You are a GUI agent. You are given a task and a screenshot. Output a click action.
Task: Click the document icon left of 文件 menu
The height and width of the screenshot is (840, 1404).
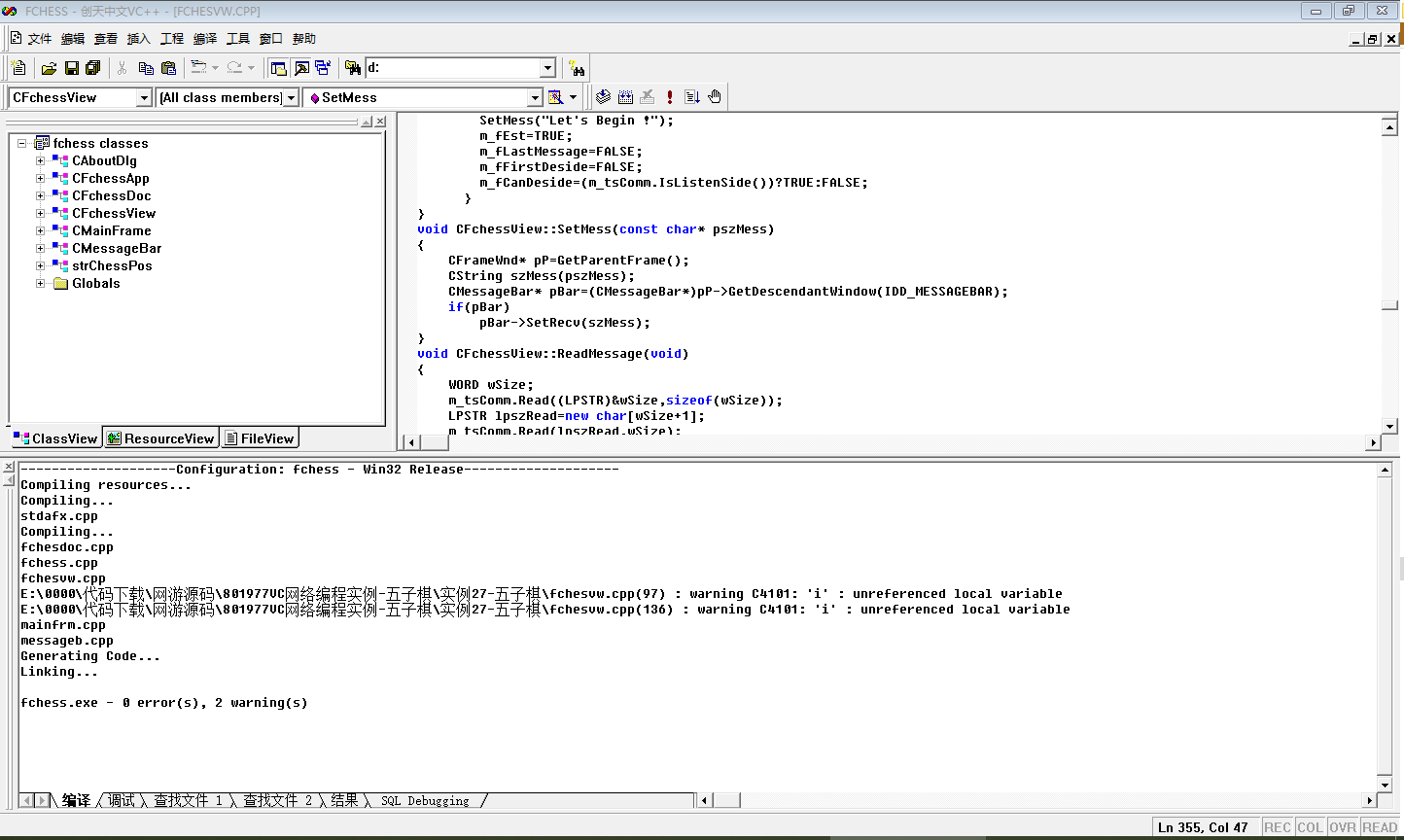coord(16,38)
